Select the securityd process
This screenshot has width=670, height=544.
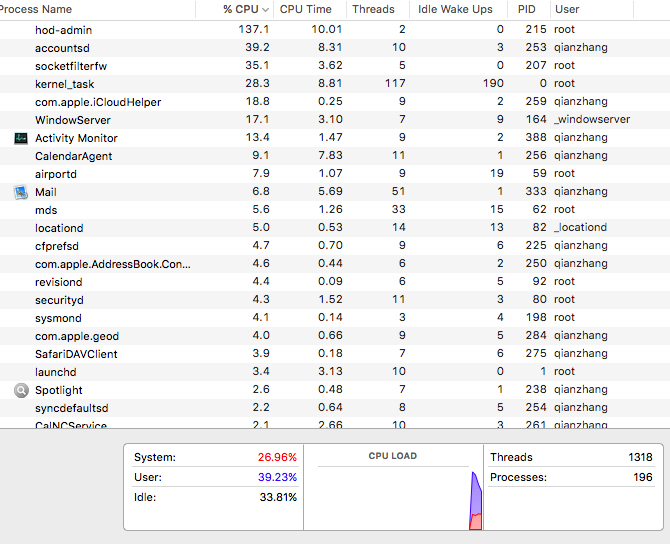coord(59,300)
